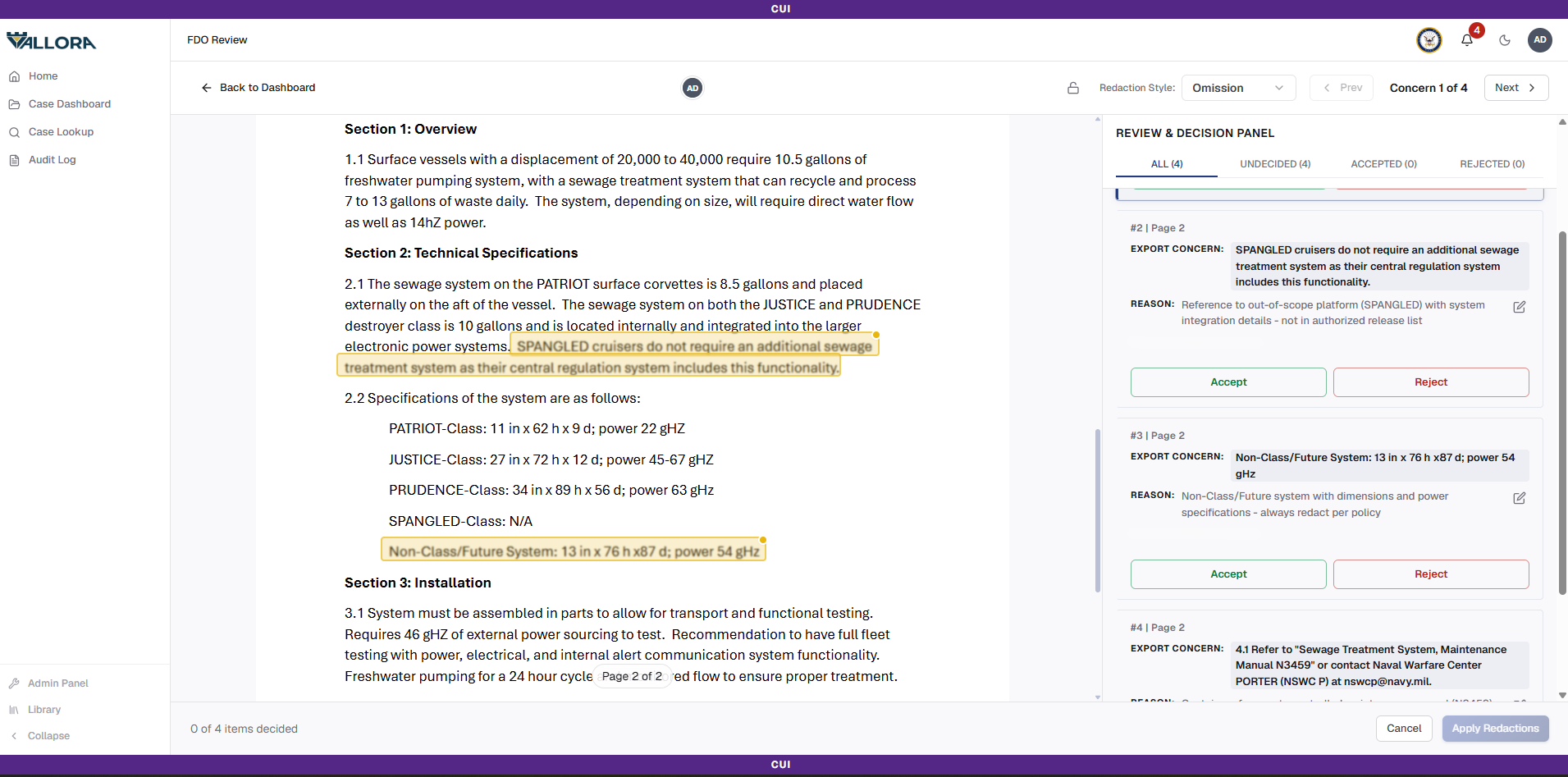Select the ALL (4) tab

(x=1167, y=164)
